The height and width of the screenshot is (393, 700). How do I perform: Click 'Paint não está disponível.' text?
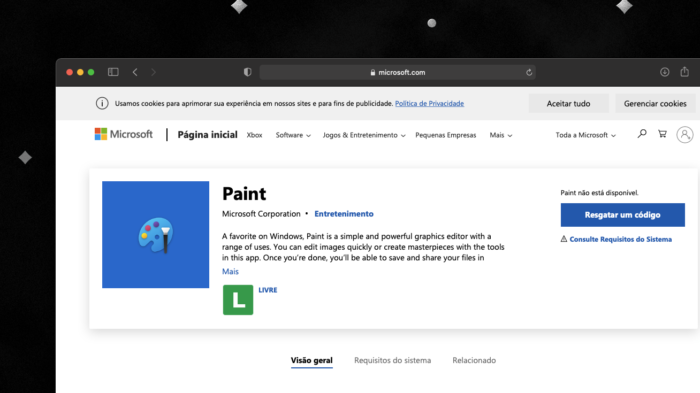599,192
